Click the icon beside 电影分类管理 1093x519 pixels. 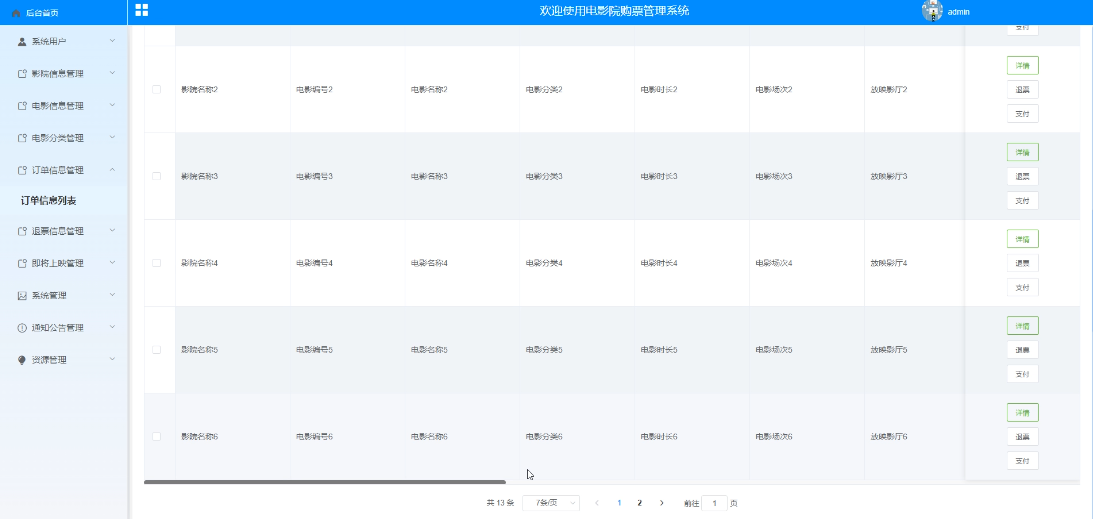pos(22,138)
